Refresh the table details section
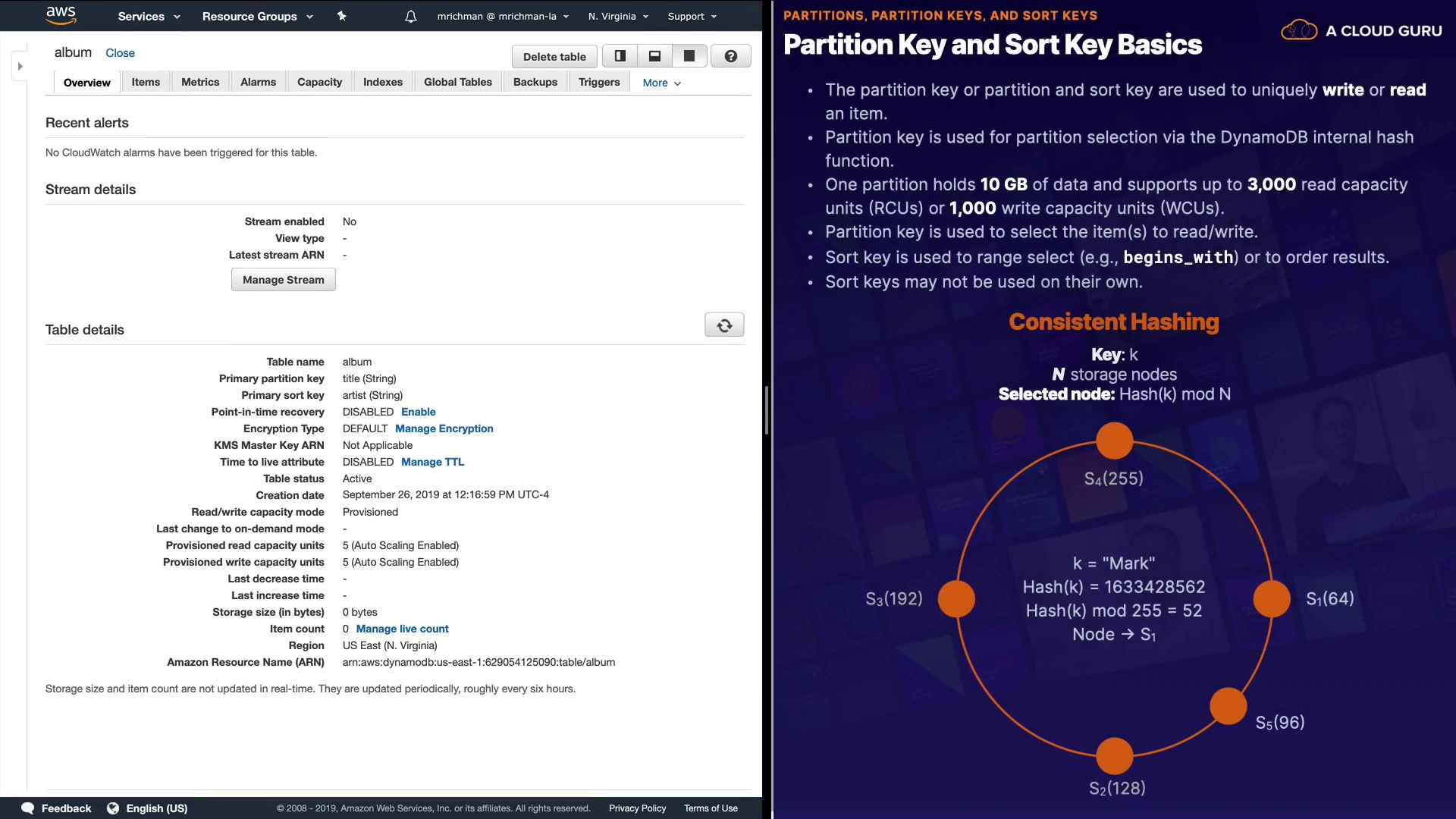 (724, 325)
